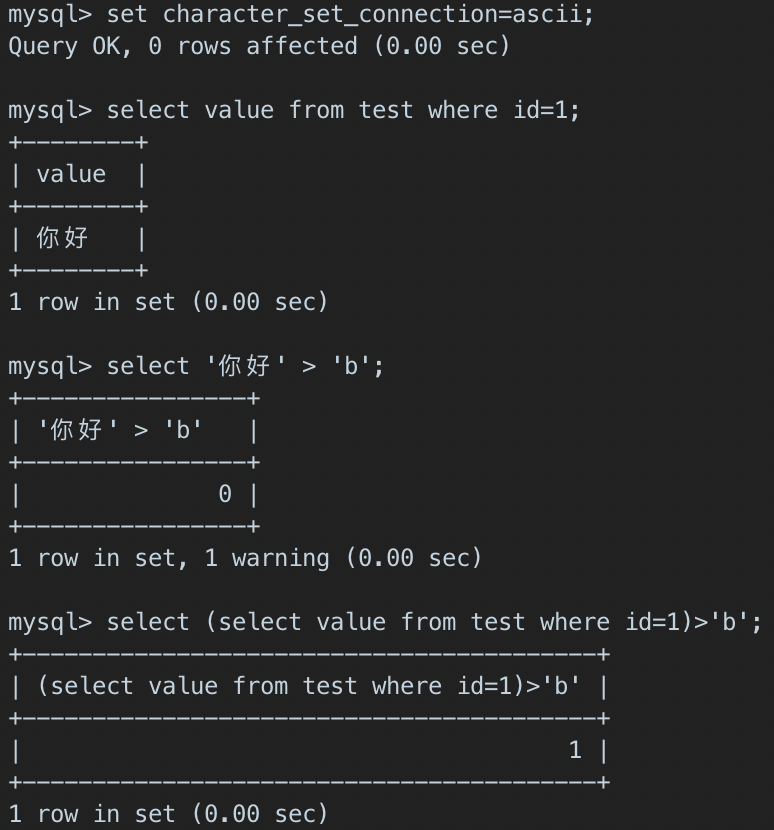Click the first mysql> prompt at the top

pyautogui.click(x=50, y=14)
